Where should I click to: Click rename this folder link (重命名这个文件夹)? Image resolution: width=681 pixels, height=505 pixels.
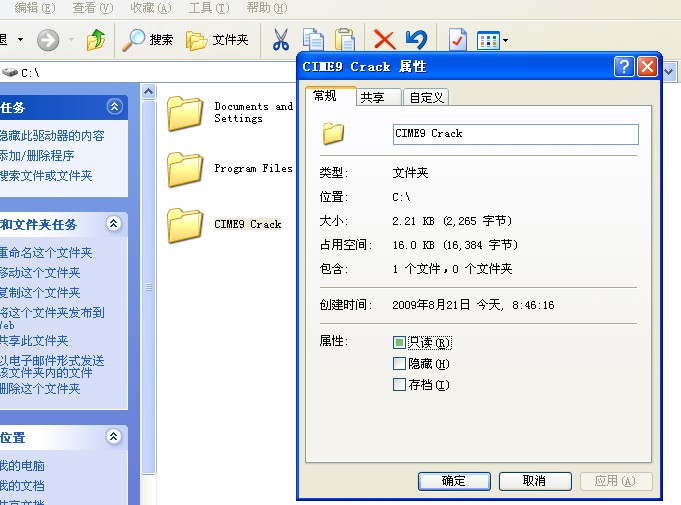(46, 253)
